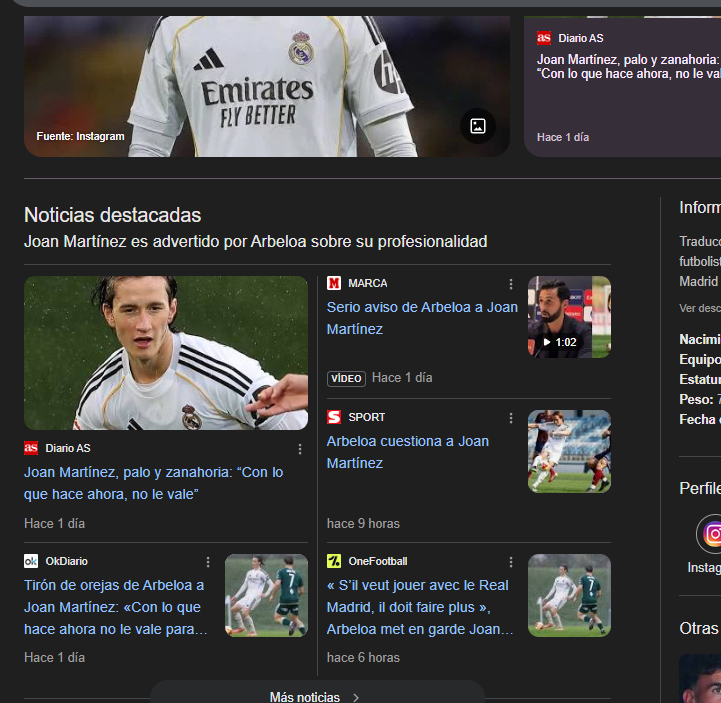
Task: Open the three-dot menu for MARCA article
Action: (x=511, y=284)
